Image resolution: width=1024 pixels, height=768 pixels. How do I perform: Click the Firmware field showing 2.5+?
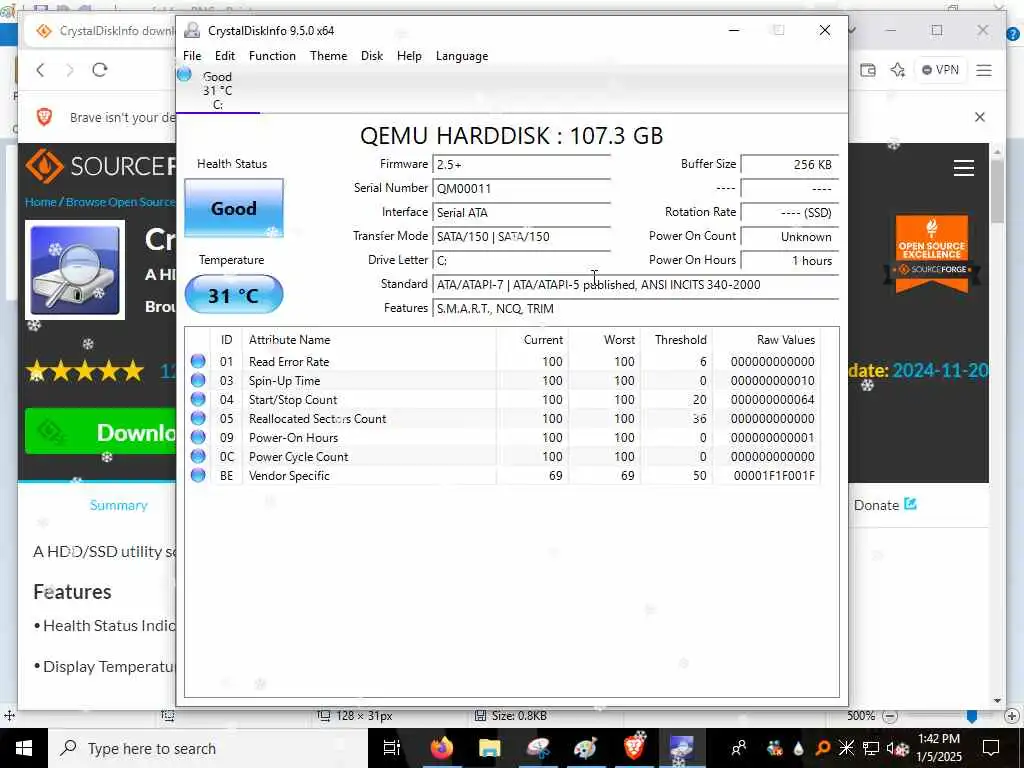coord(522,165)
